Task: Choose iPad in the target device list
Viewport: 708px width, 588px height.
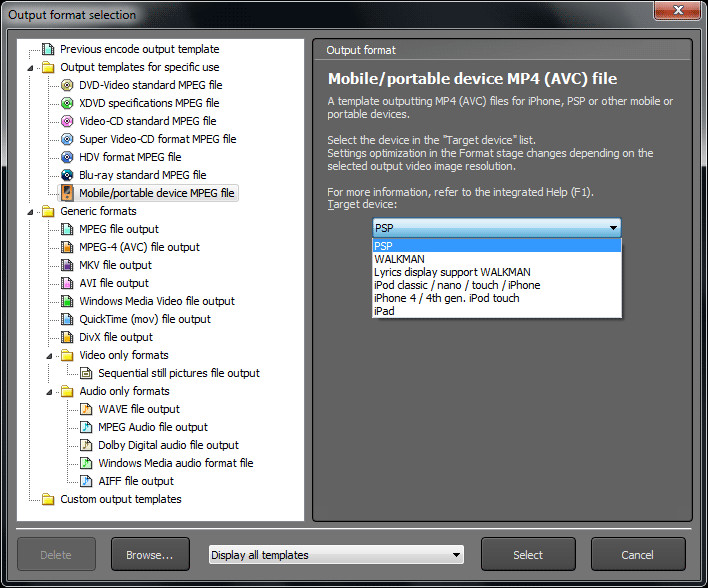Action: [x=497, y=311]
